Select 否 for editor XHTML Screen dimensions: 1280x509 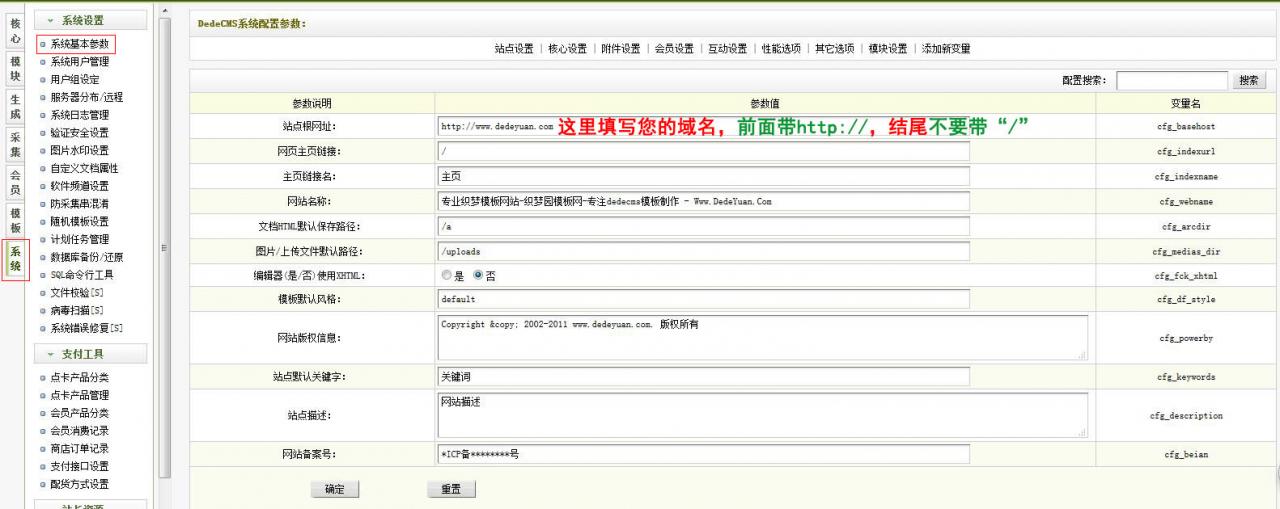pos(478,275)
